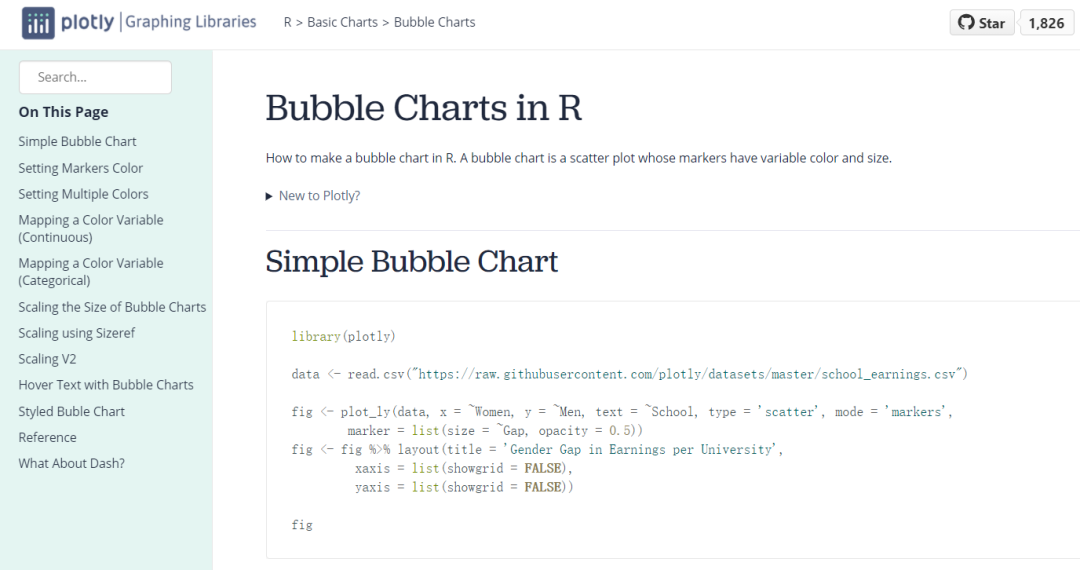Open Setting Multiple Colors section link
This screenshot has height=570, width=1080.
pos(83,194)
